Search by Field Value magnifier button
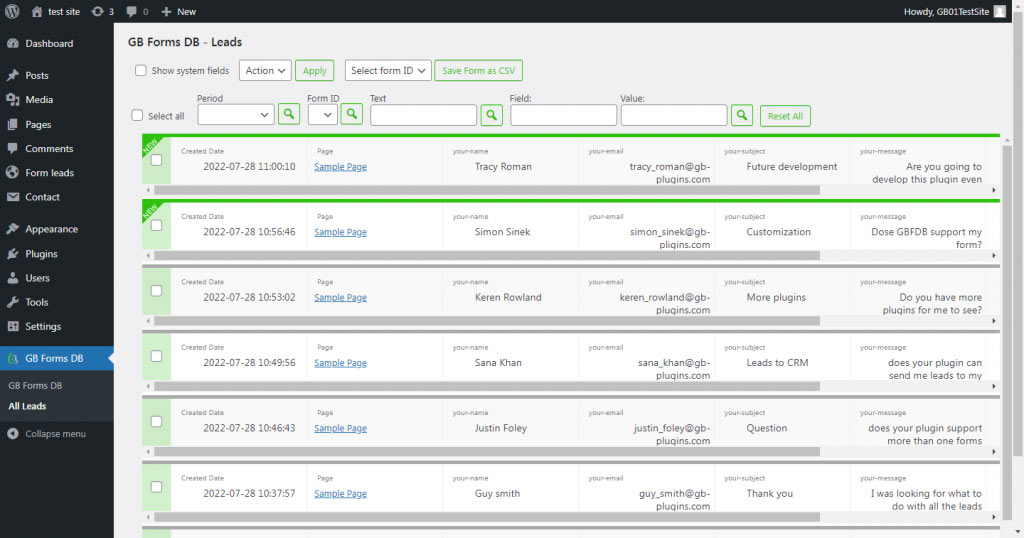1024x538 pixels. click(x=742, y=115)
